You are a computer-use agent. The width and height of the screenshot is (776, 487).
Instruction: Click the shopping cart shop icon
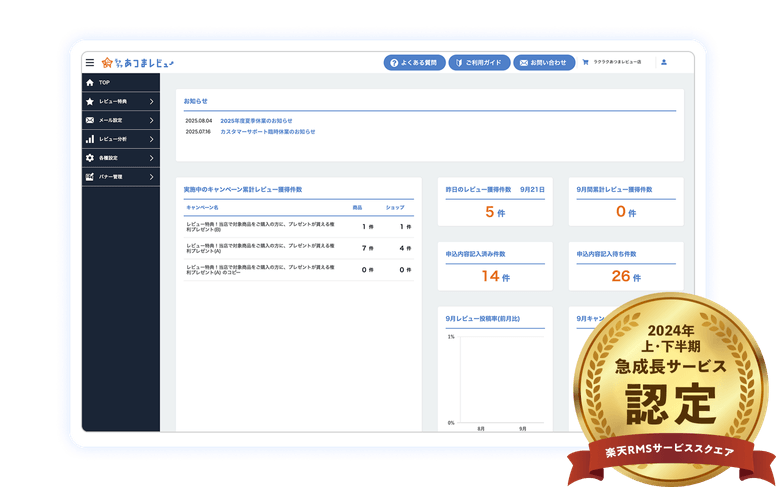coord(586,63)
